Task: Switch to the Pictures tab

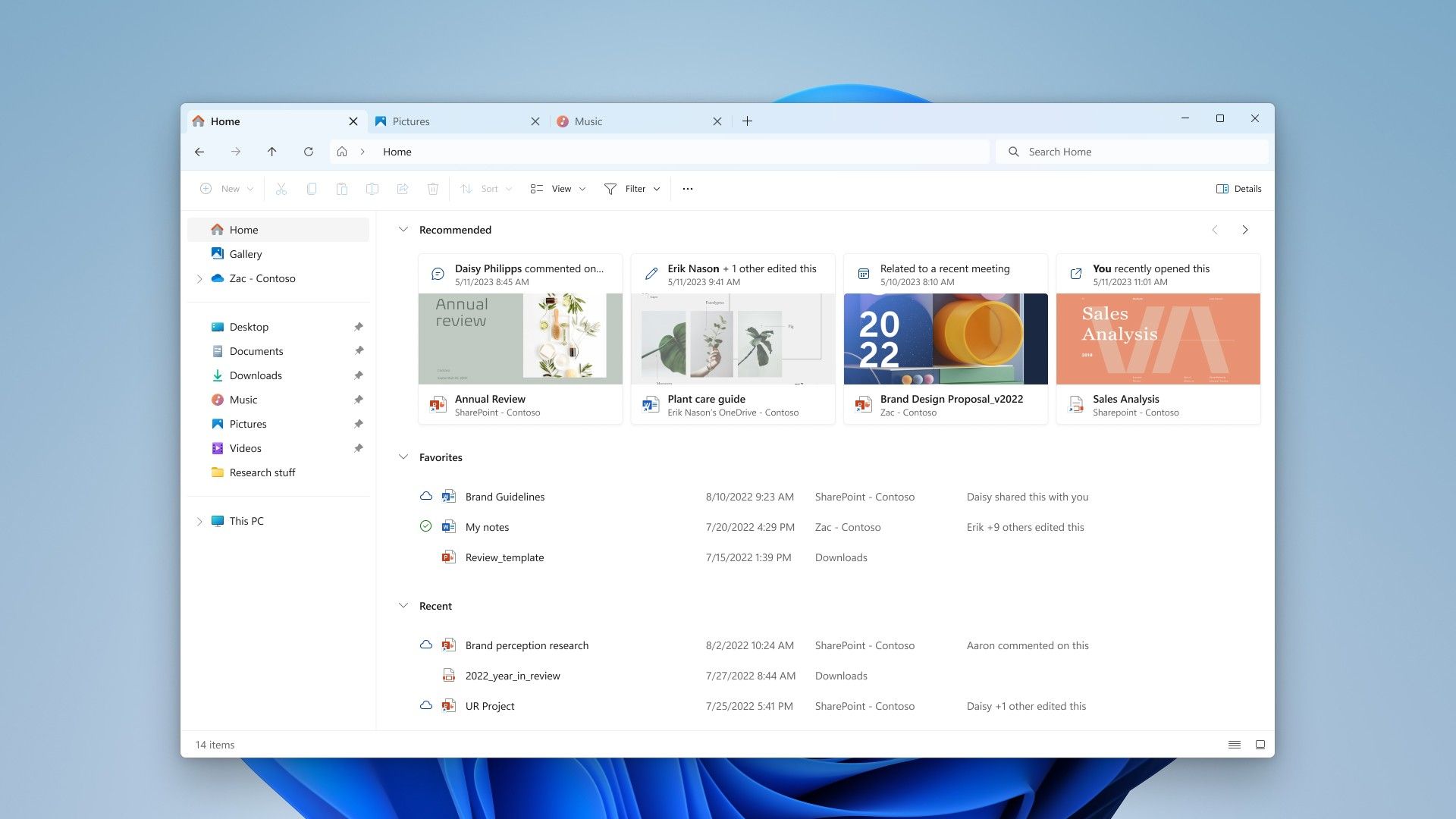Action: point(412,121)
